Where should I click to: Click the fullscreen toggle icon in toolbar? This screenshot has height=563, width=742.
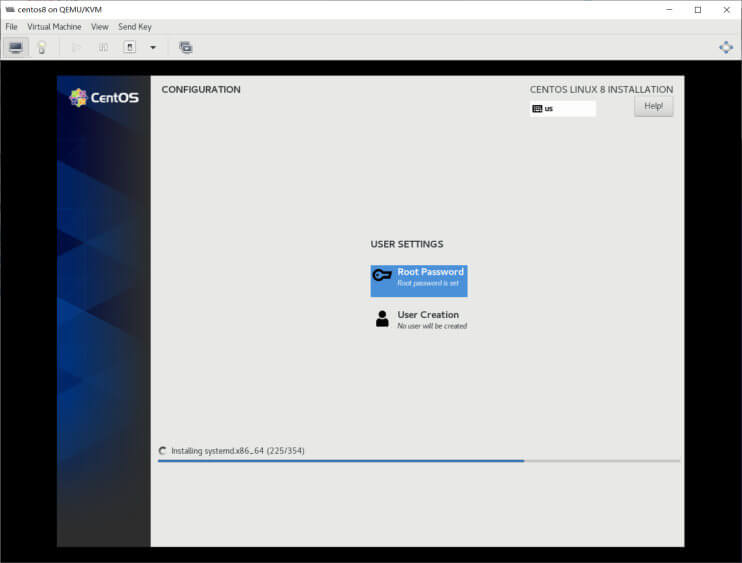coord(726,47)
